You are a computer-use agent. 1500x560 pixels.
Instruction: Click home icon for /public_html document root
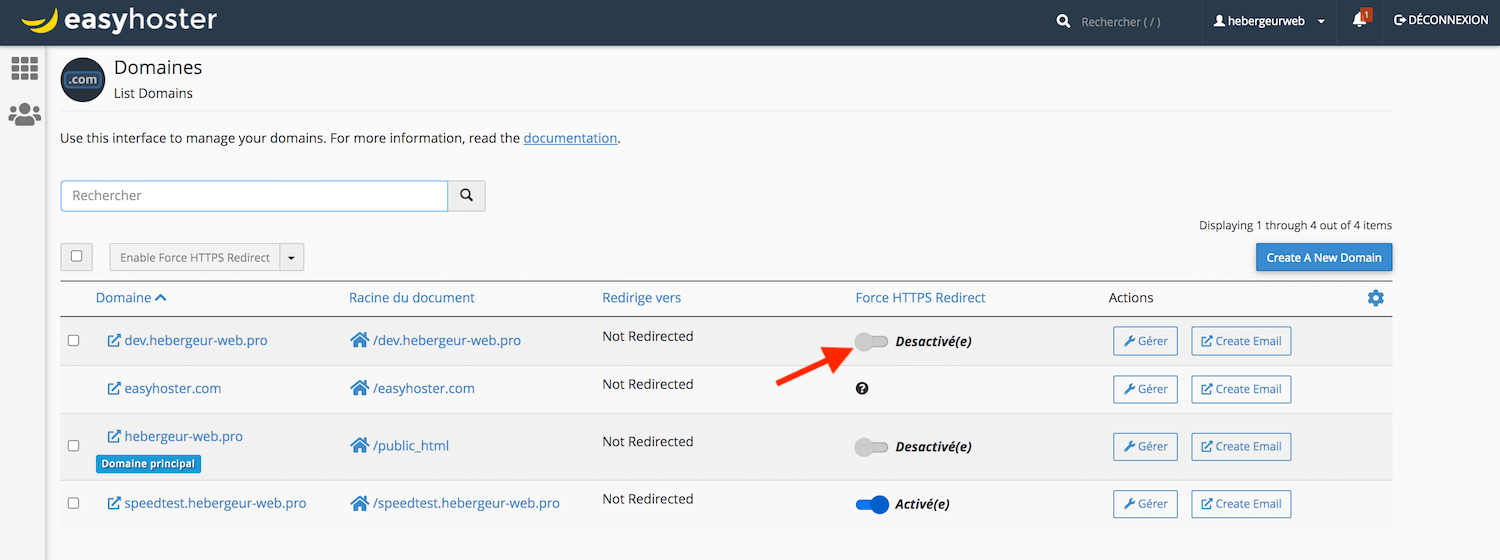(359, 446)
